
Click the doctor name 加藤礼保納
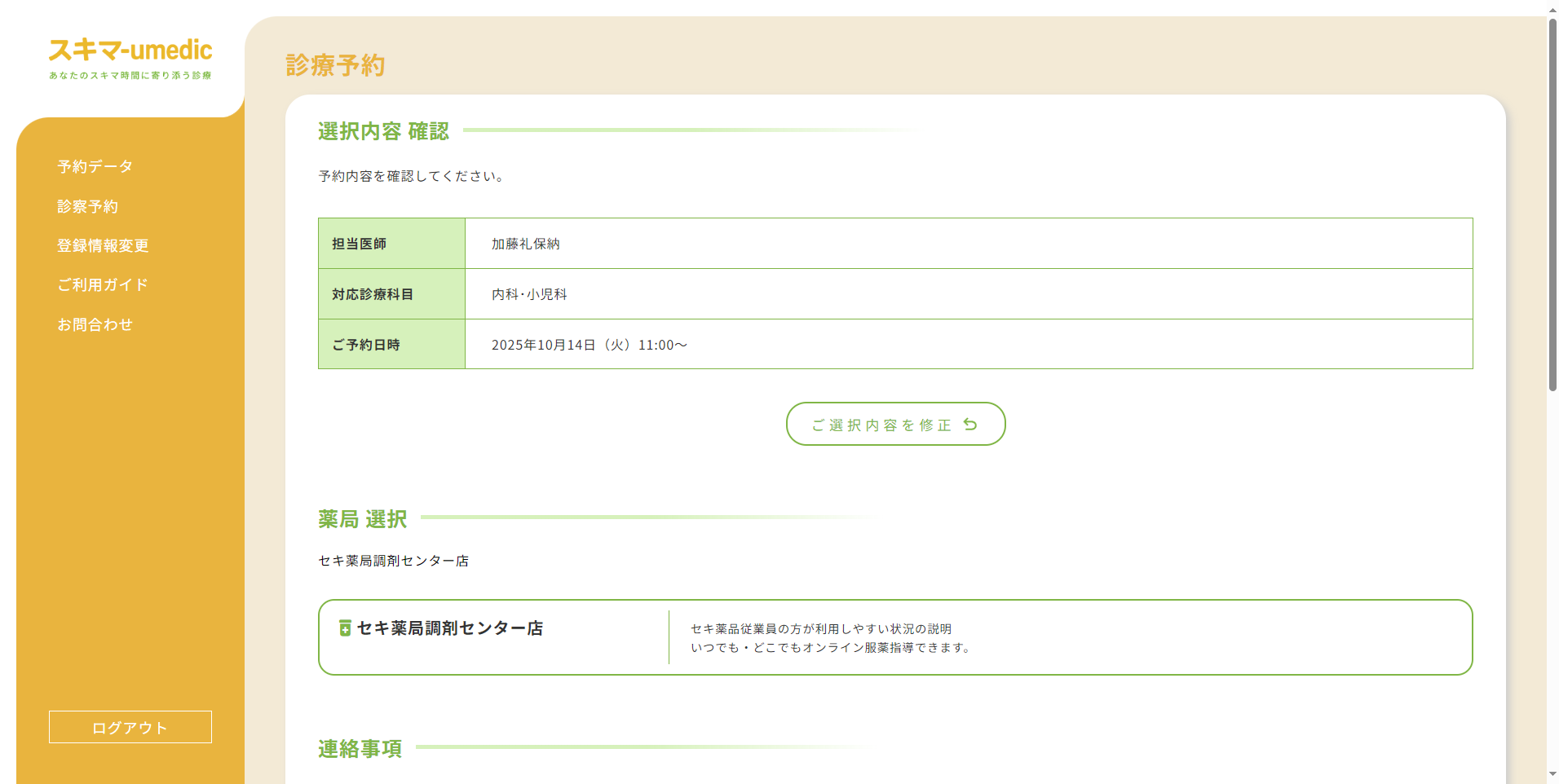point(525,244)
